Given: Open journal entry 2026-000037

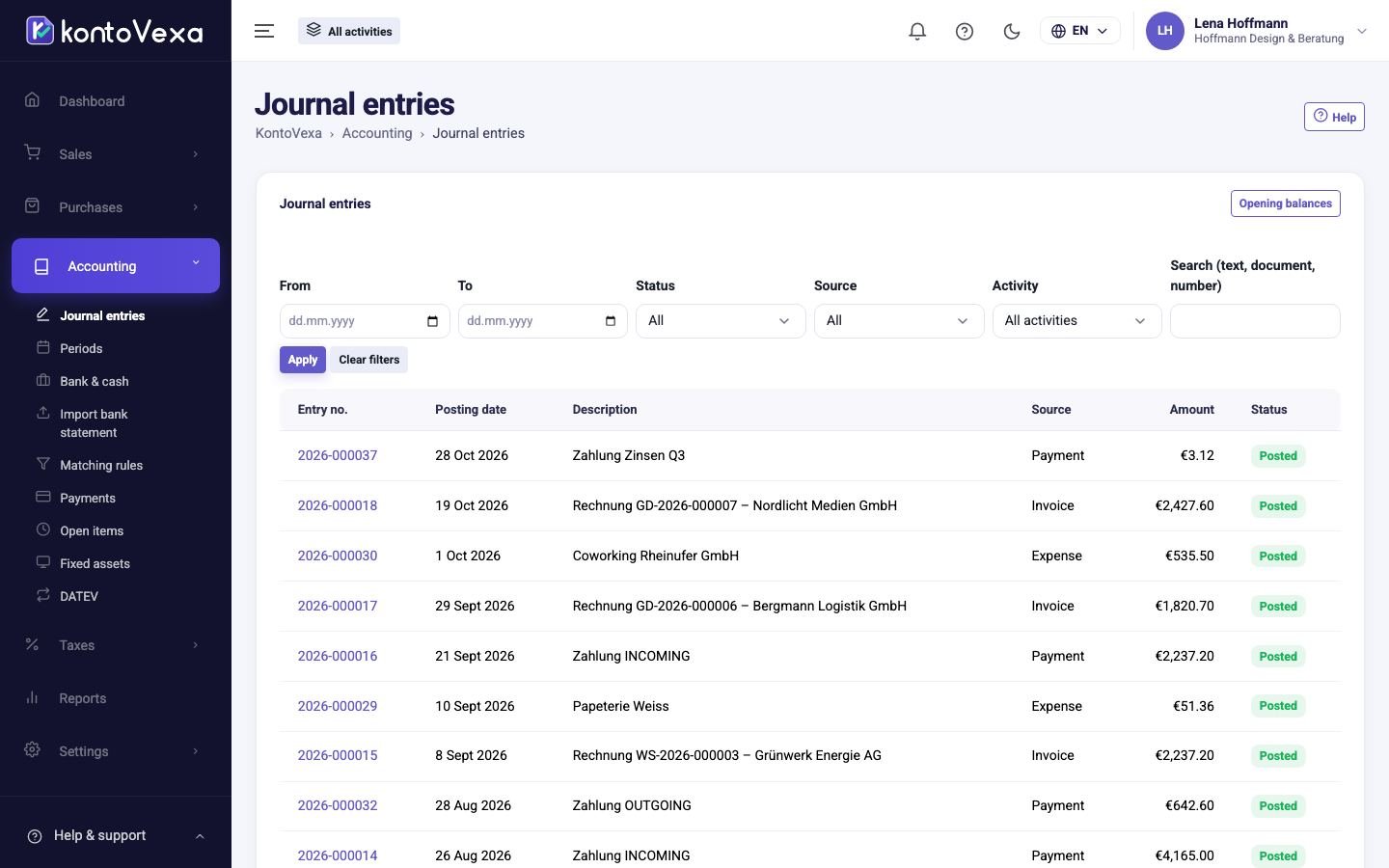Looking at the screenshot, I should [x=337, y=455].
